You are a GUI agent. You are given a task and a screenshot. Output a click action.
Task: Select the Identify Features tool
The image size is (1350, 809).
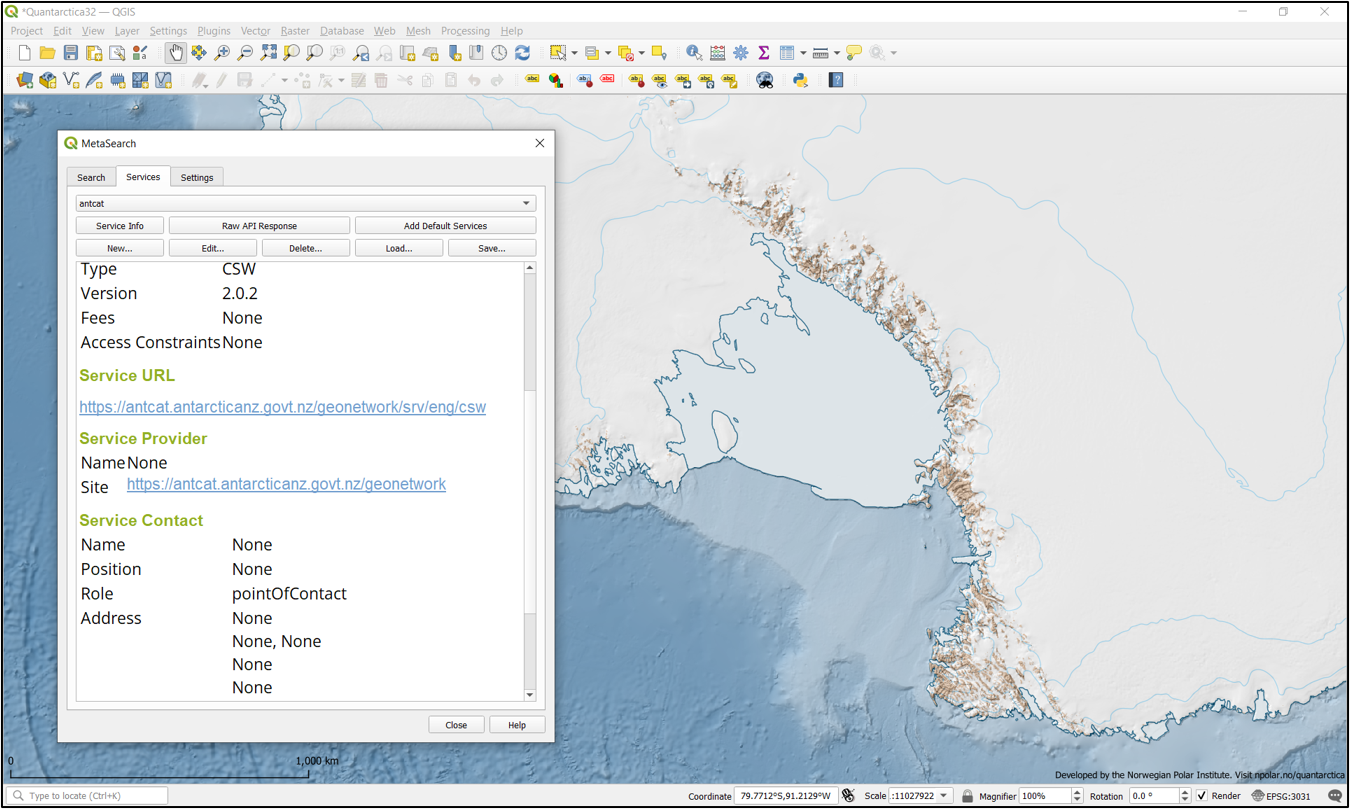[694, 53]
